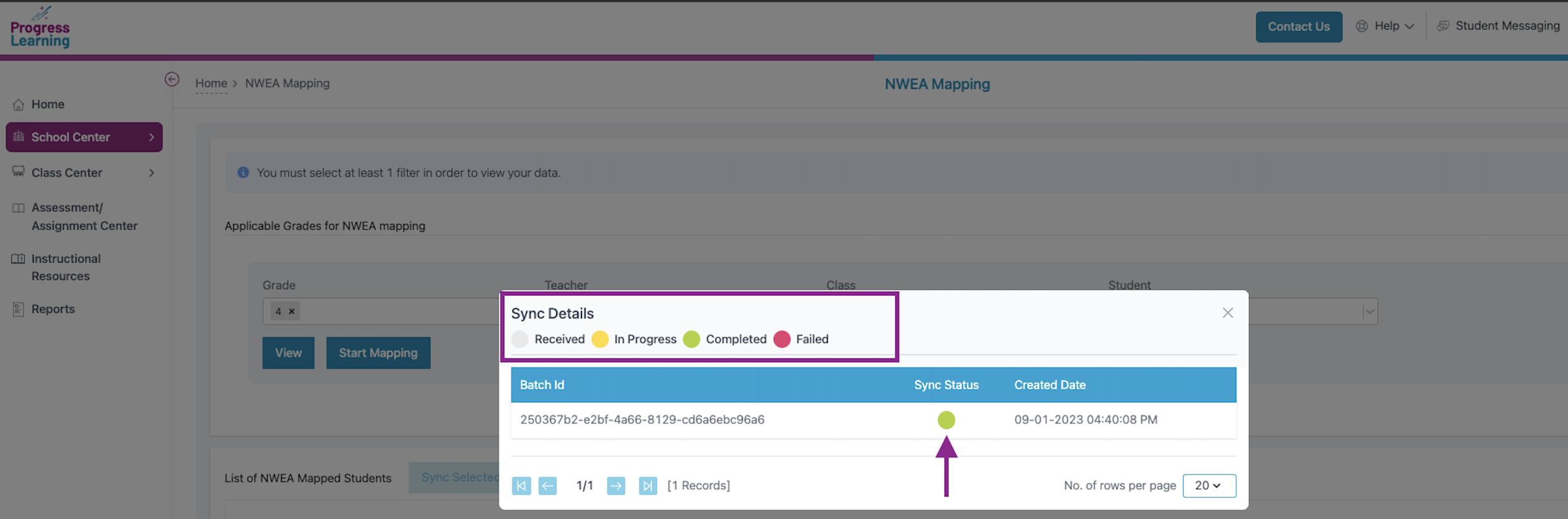Click the Progress Learning logo
This screenshot has width=1568, height=519.
click(x=40, y=27)
